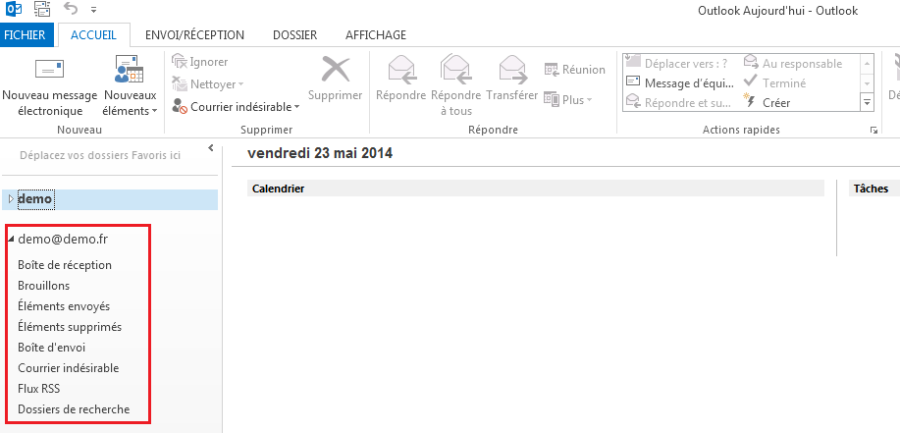900x433 pixels.
Task: Click the Ignorer button
Action: (x=200, y=61)
